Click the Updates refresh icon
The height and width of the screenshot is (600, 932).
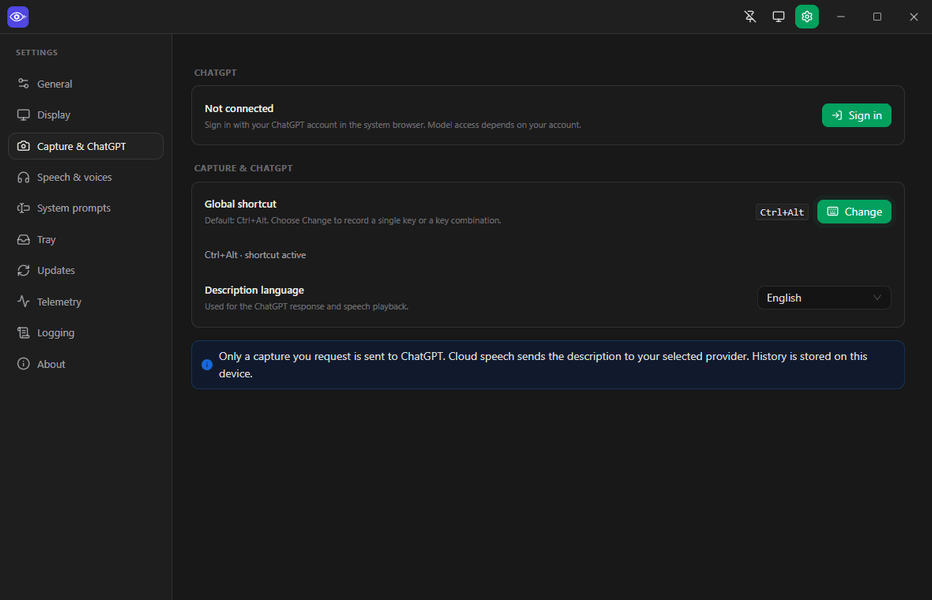(23, 270)
